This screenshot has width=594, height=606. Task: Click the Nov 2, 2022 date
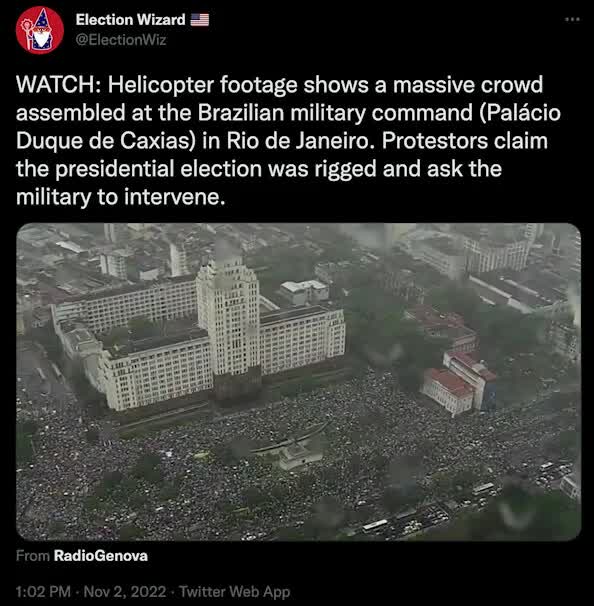[x=125, y=592]
